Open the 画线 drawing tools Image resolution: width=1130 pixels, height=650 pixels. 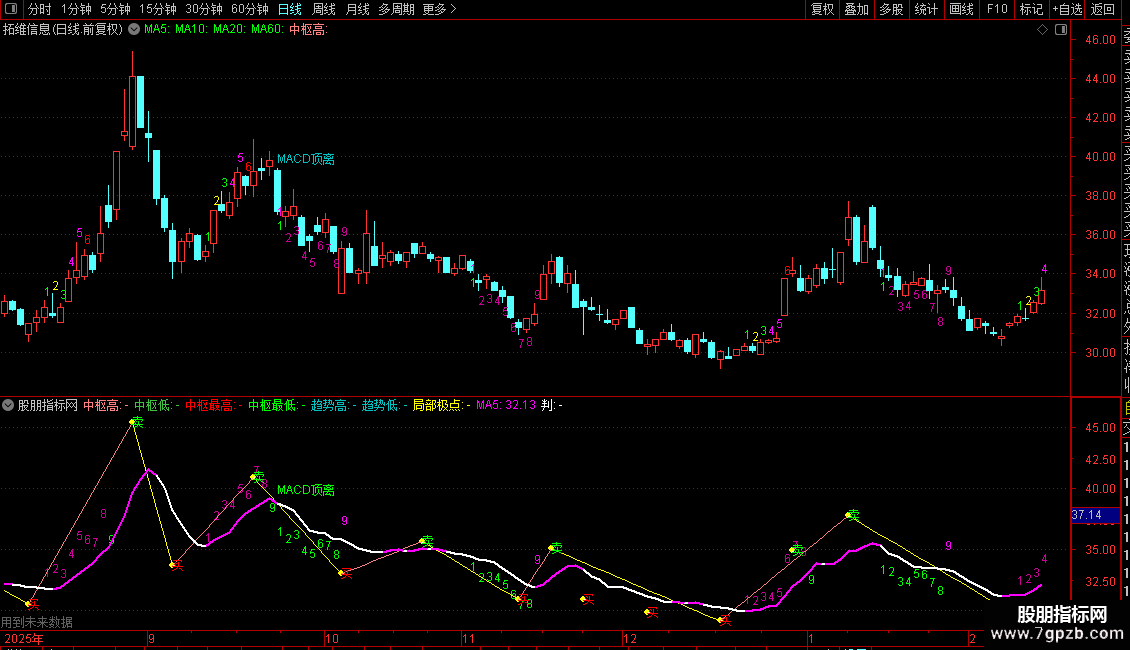pyautogui.click(x=961, y=9)
